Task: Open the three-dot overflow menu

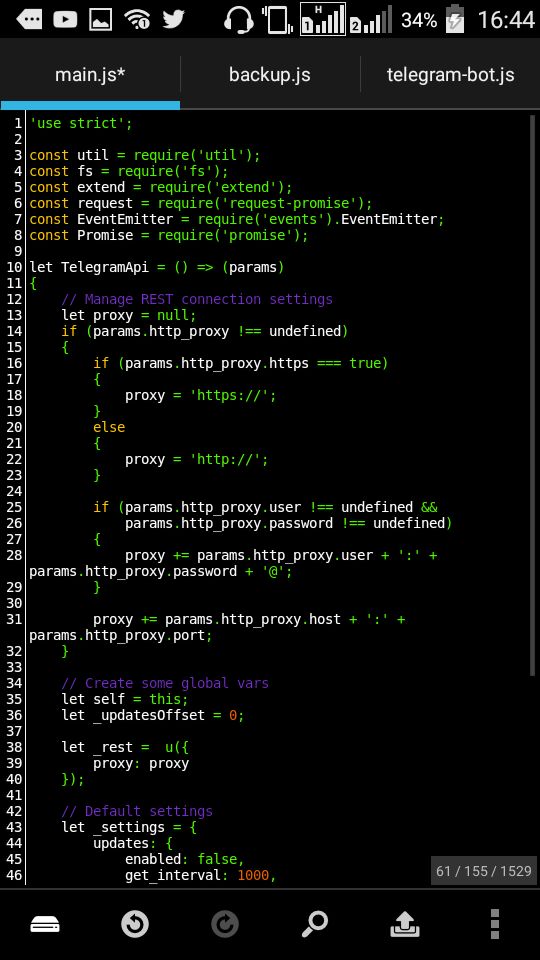Action: (495, 924)
